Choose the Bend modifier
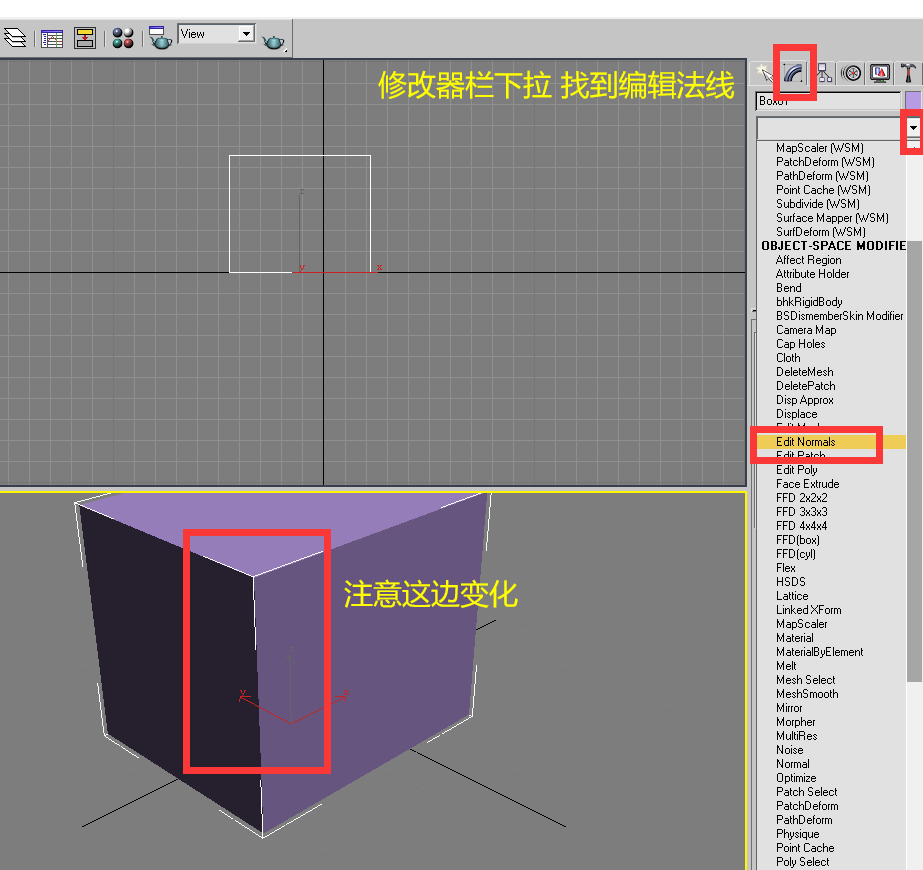 (789, 288)
